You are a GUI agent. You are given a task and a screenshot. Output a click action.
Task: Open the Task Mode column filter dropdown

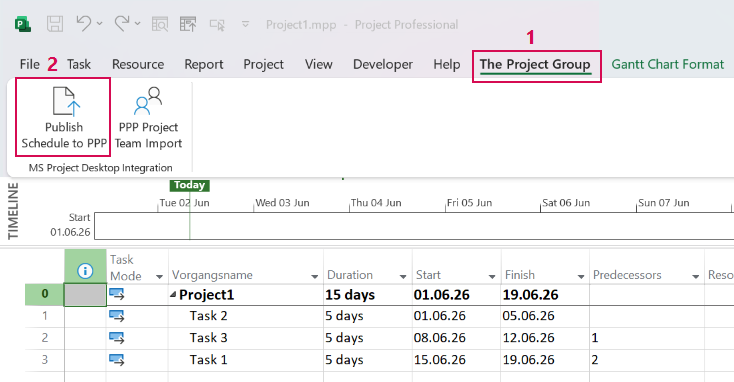pyautogui.click(x=159, y=277)
